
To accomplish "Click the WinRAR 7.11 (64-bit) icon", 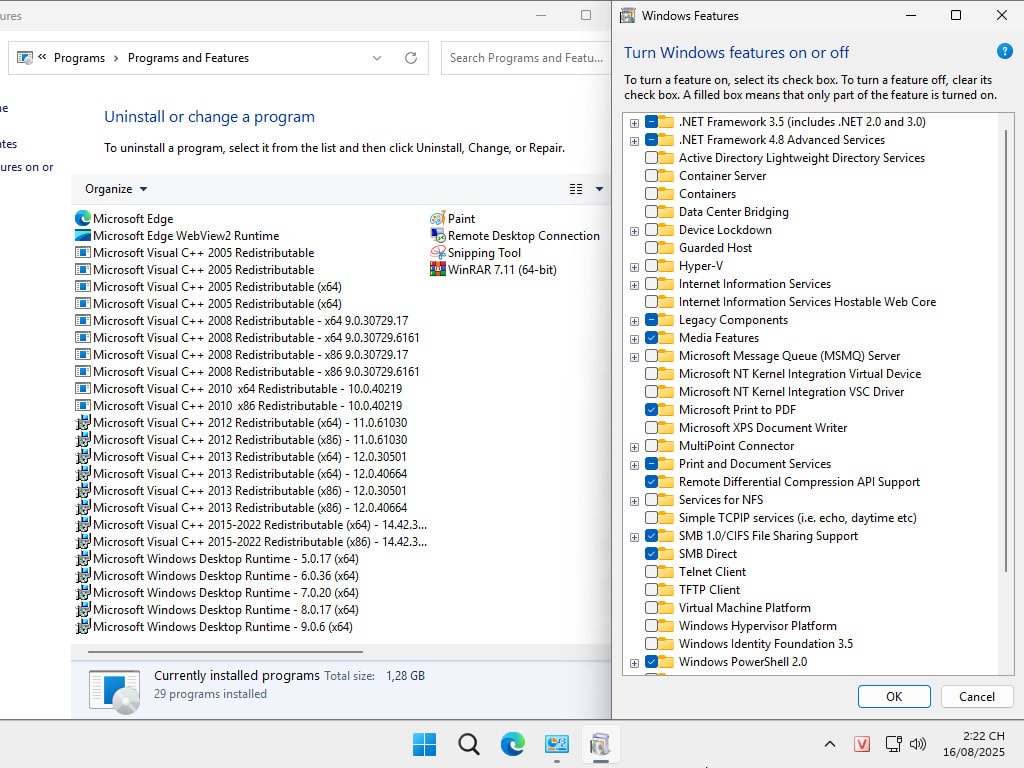I will pyautogui.click(x=438, y=269).
